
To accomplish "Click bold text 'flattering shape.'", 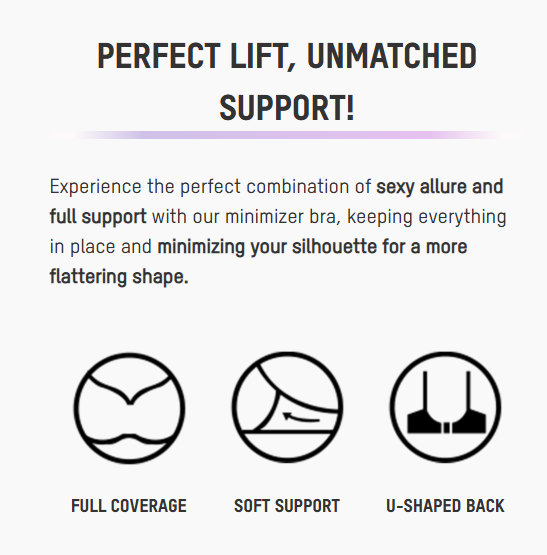I will 119,277.
